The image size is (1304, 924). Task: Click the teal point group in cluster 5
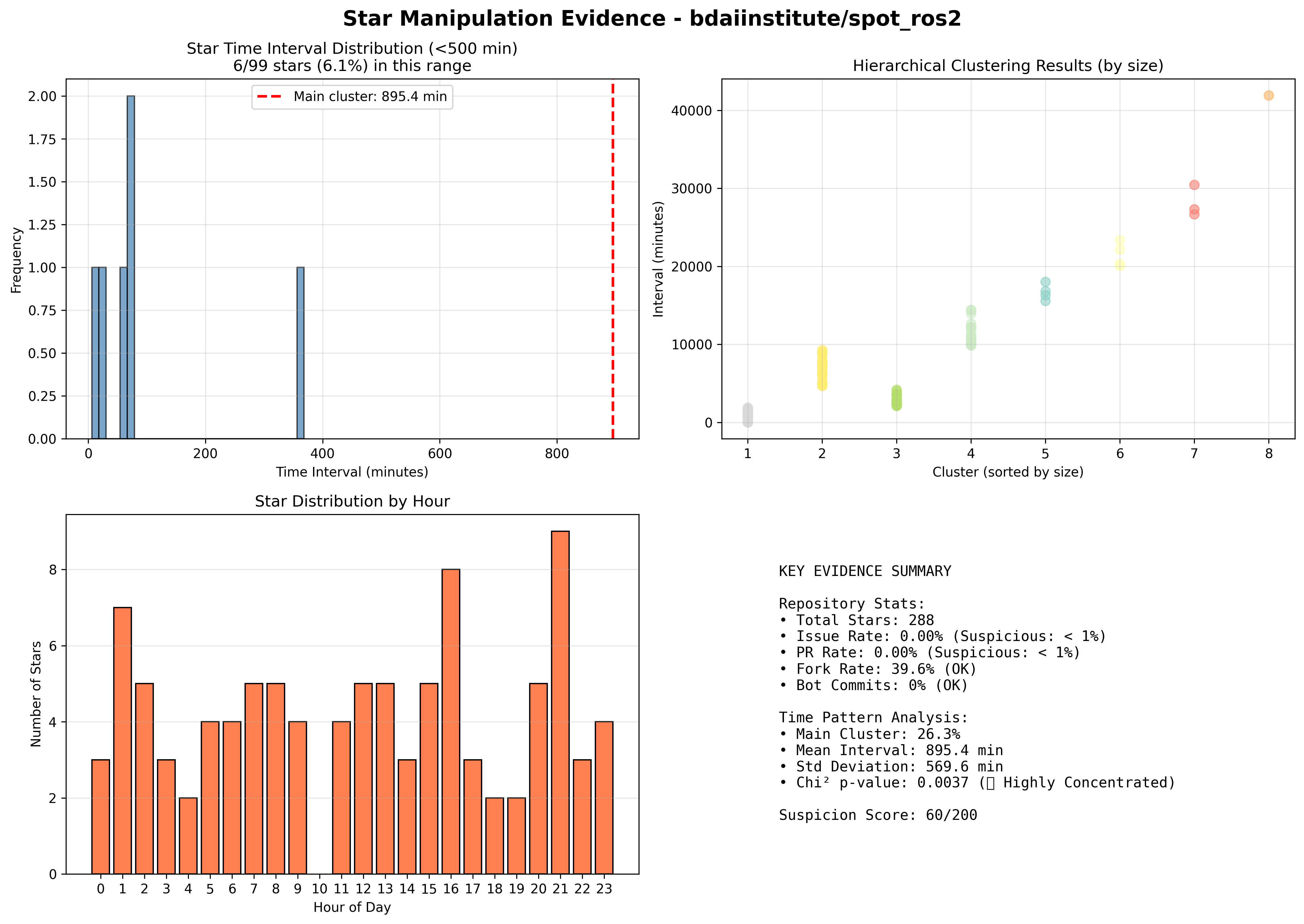[1045, 291]
